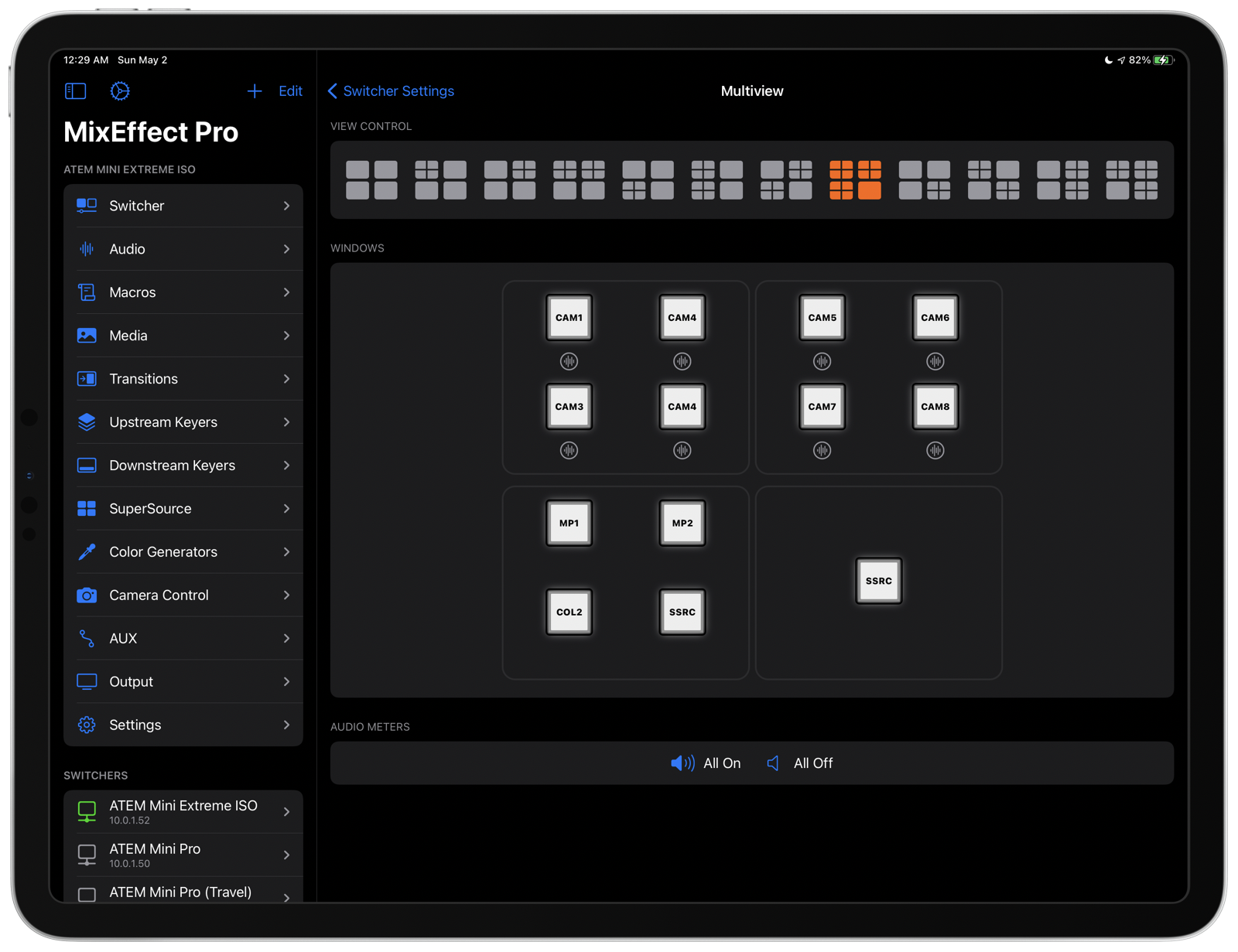Open the Transitions section
Viewport: 1238px width, 952px height.
tap(183, 379)
